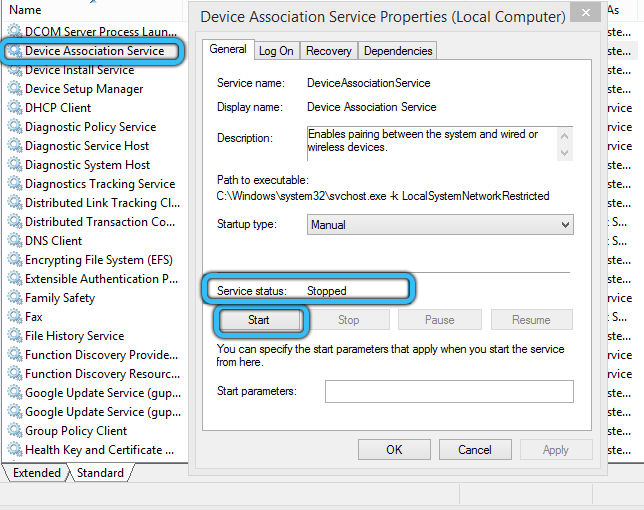Click the Apply button
Image resolution: width=644 pixels, height=510 pixels.
(x=556, y=450)
